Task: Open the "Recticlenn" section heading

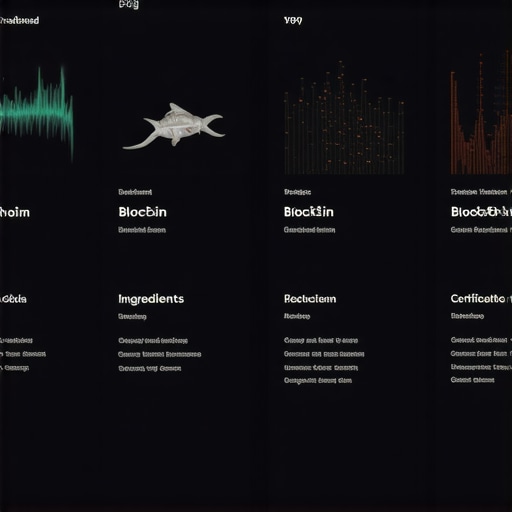Action: 310,299
